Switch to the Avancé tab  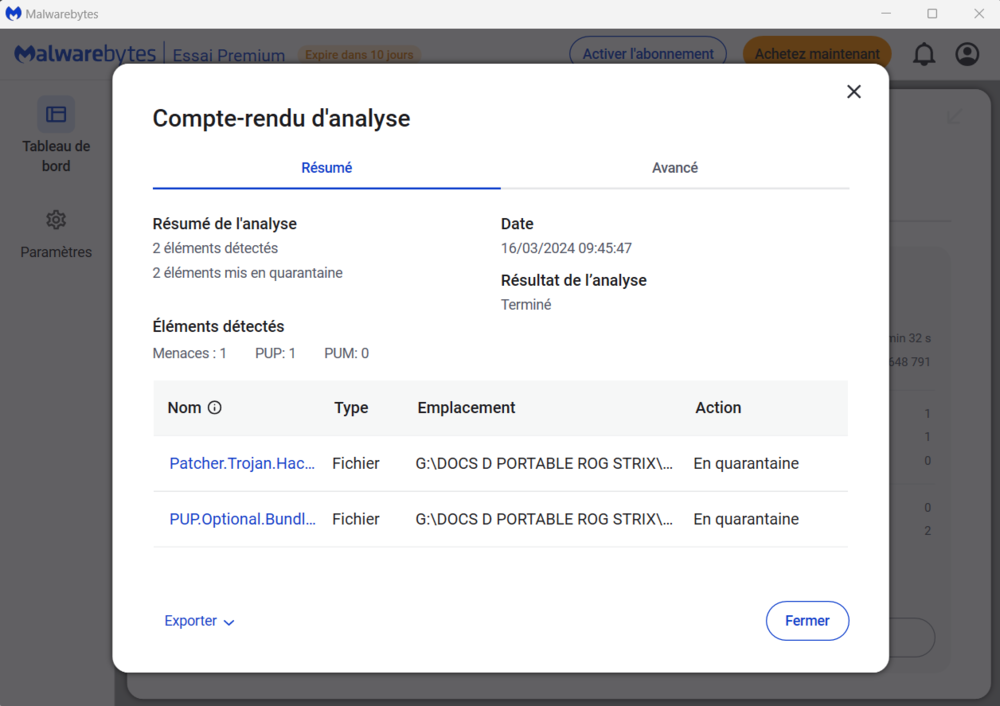(x=675, y=168)
